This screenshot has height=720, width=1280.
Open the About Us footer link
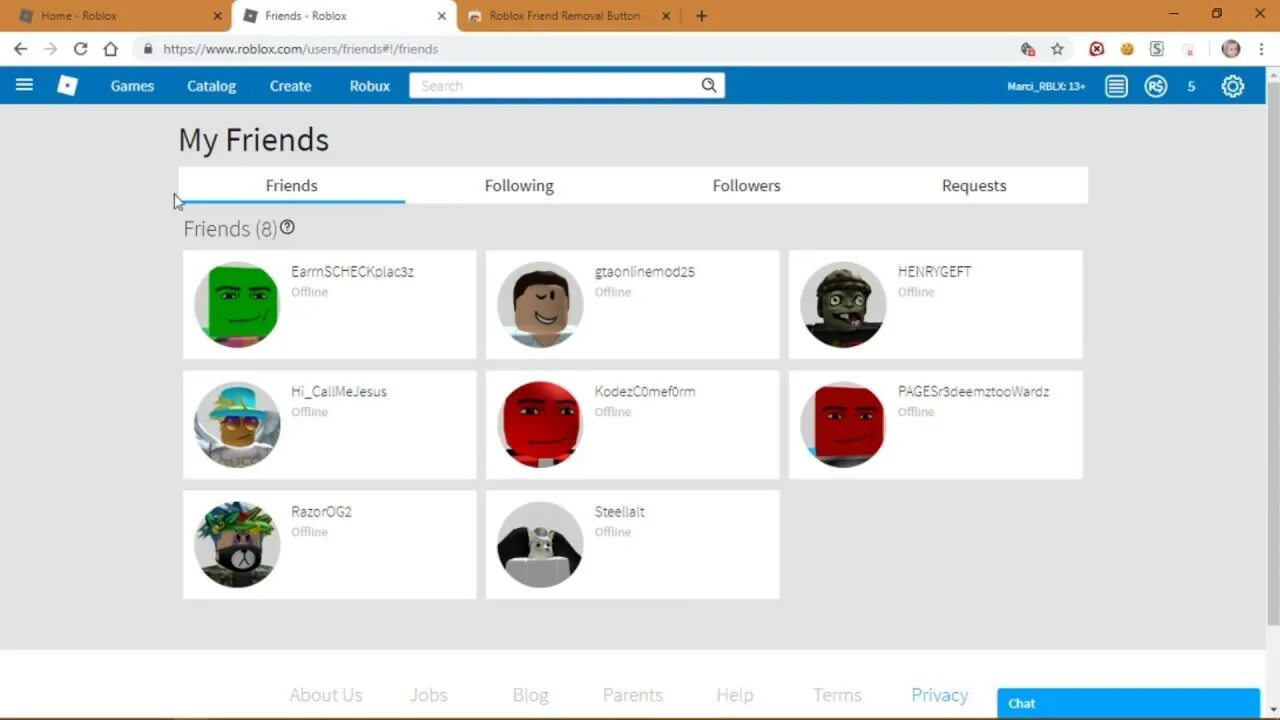(x=326, y=695)
